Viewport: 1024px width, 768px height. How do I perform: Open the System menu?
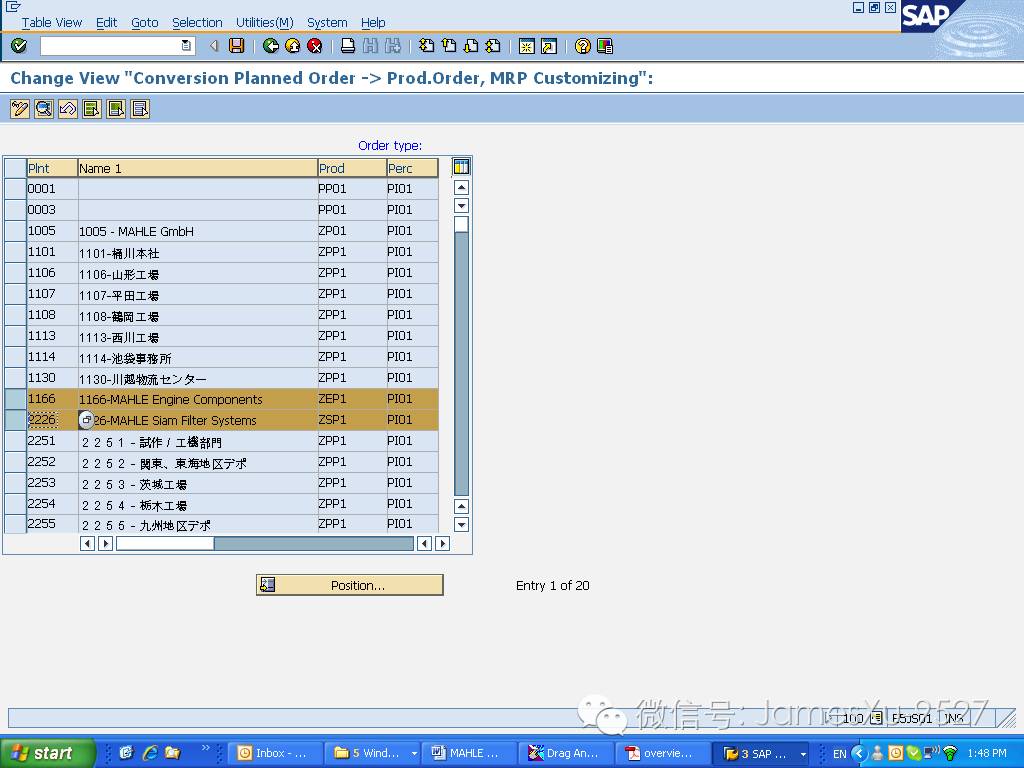(x=327, y=22)
